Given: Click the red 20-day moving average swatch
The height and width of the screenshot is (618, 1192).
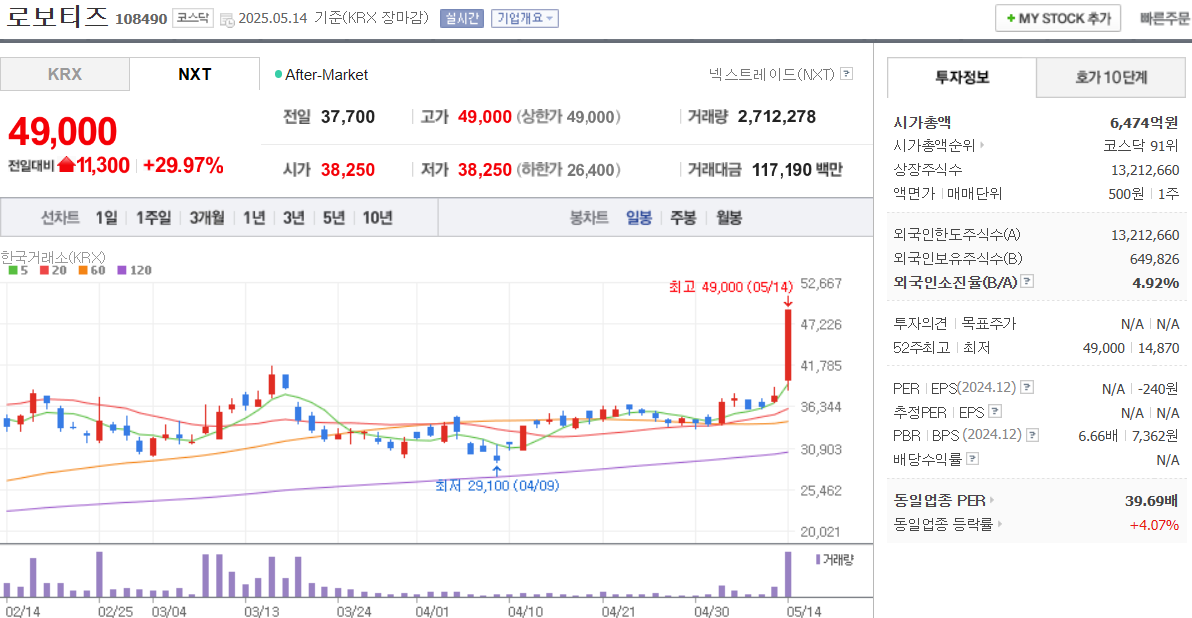Looking at the screenshot, I should tap(44, 271).
